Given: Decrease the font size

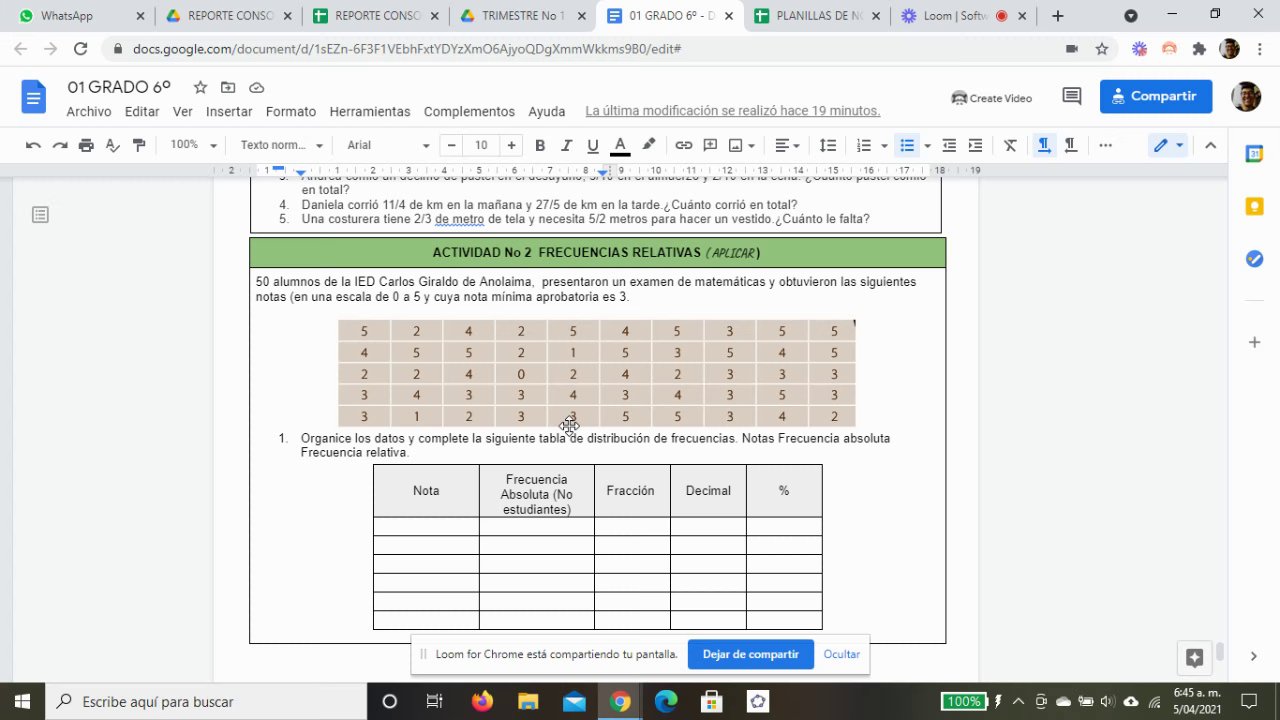Looking at the screenshot, I should (x=451, y=145).
